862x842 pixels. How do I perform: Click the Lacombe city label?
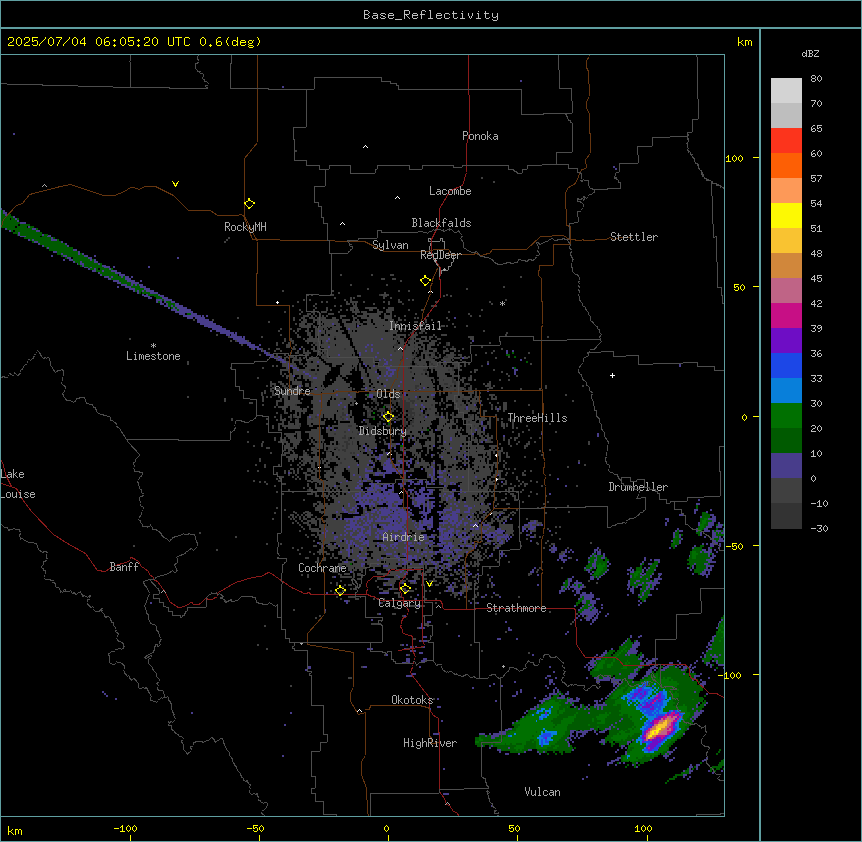(450, 191)
